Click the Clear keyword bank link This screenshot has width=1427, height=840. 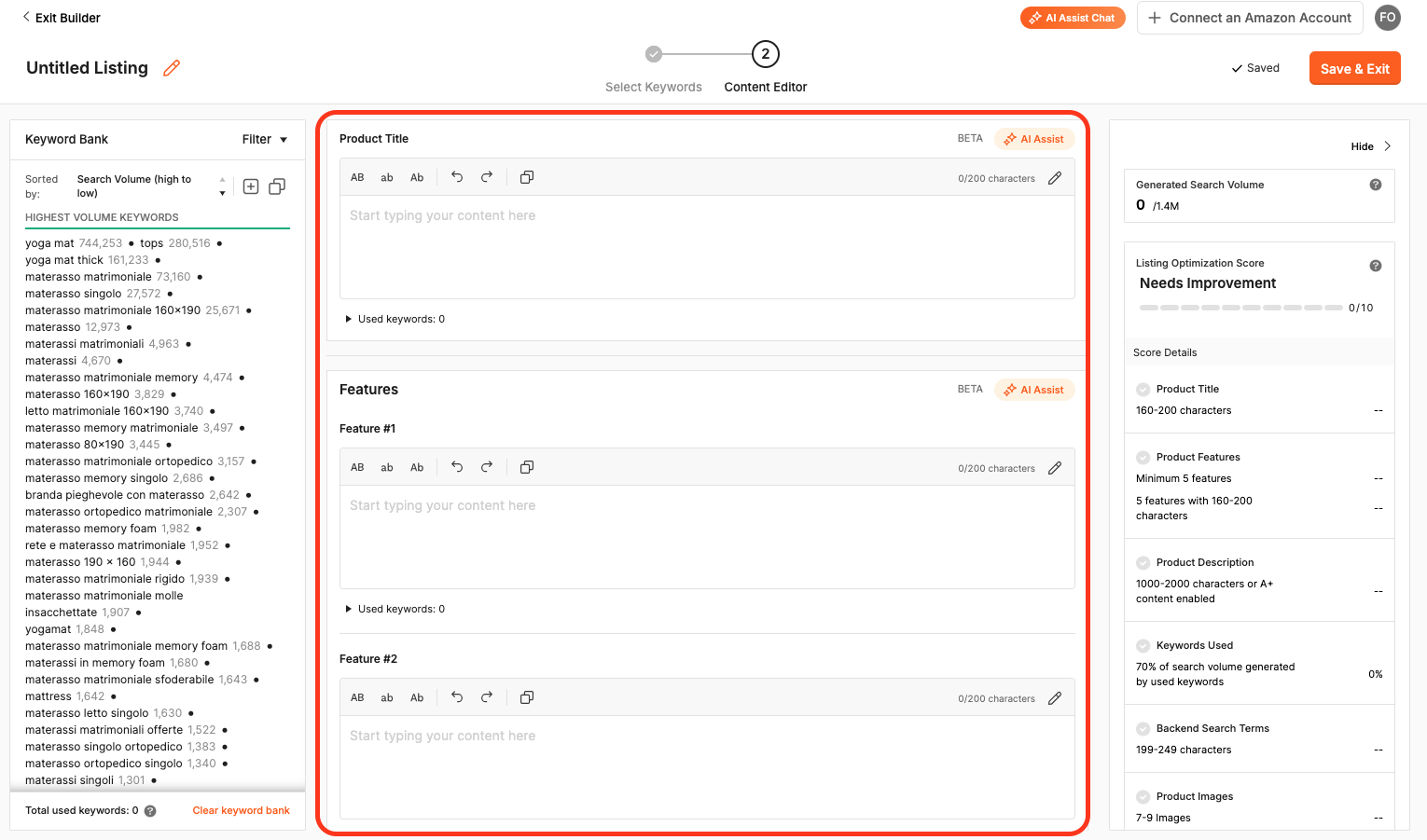pos(242,810)
